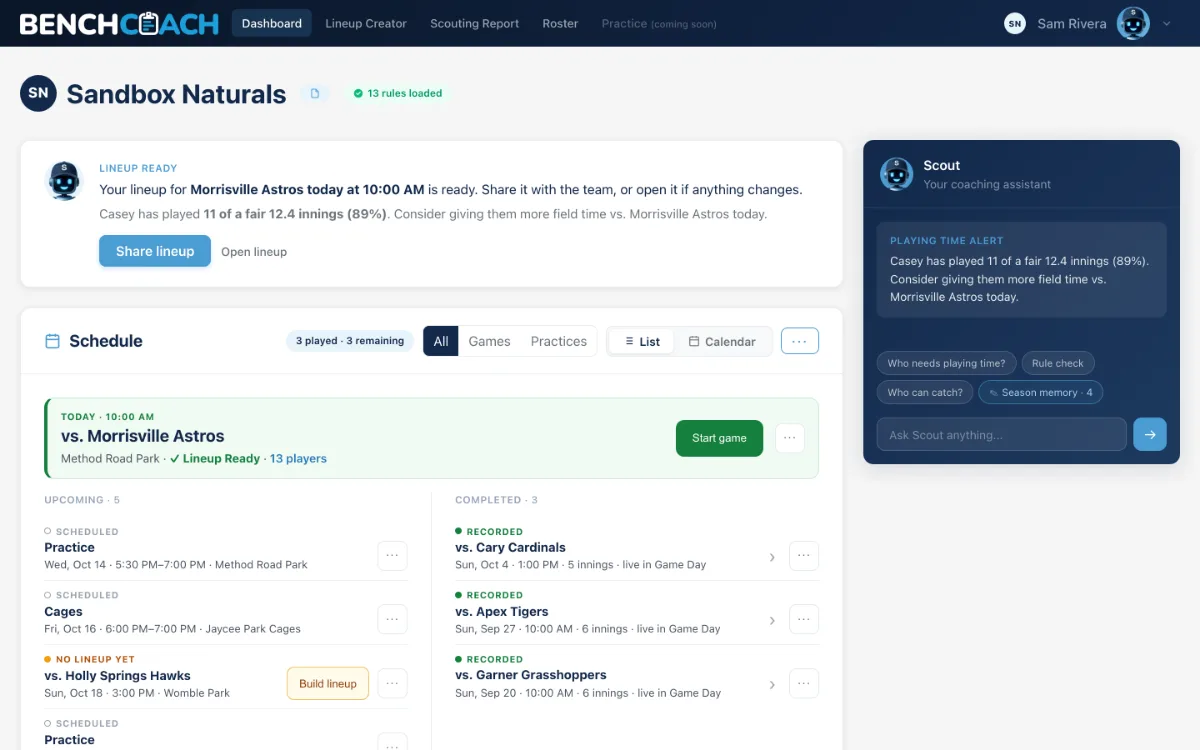
Task: Send message with the arrow button
Action: [x=1149, y=434]
